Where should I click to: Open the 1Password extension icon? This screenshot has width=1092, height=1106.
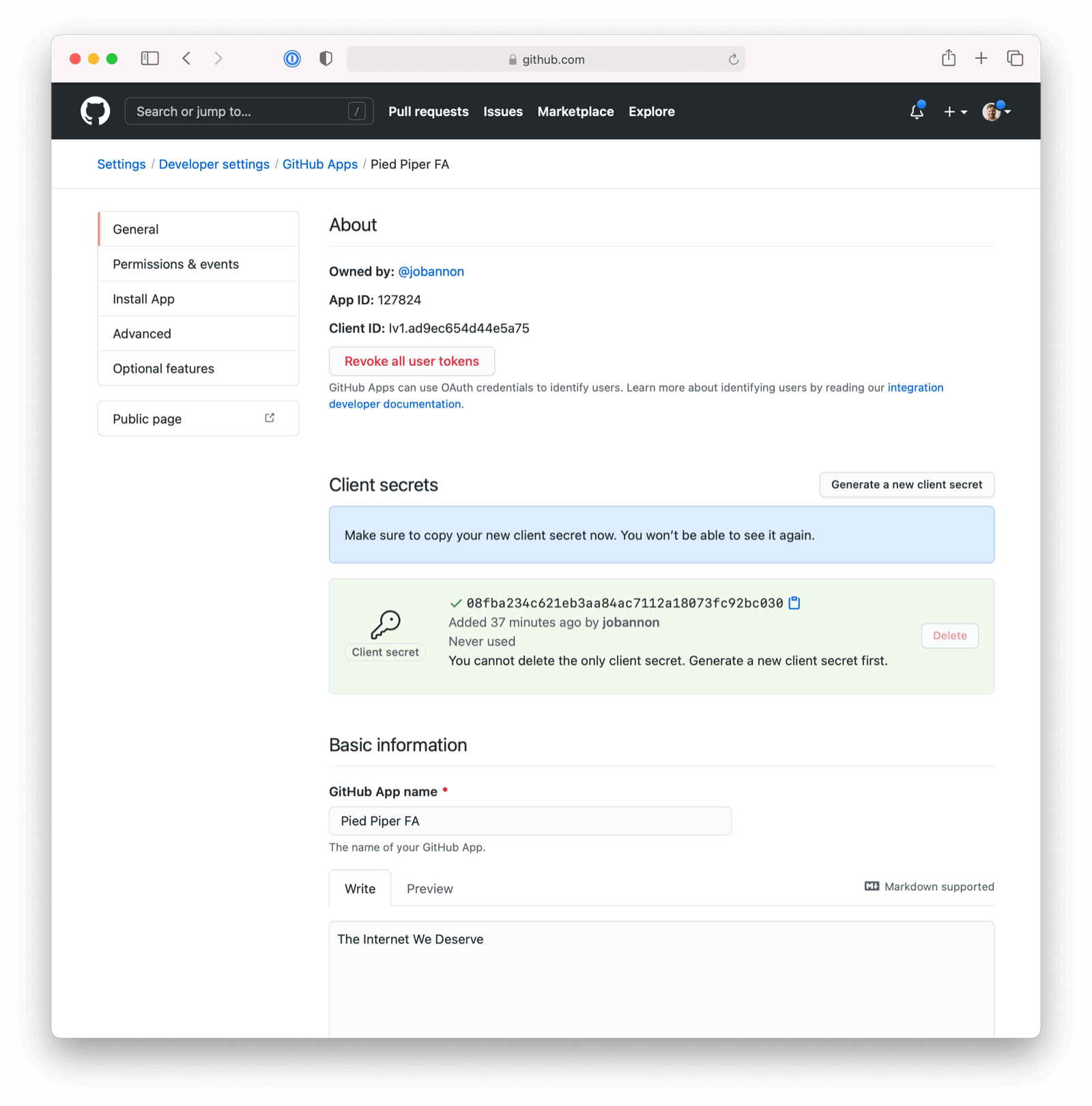[292, 59]
